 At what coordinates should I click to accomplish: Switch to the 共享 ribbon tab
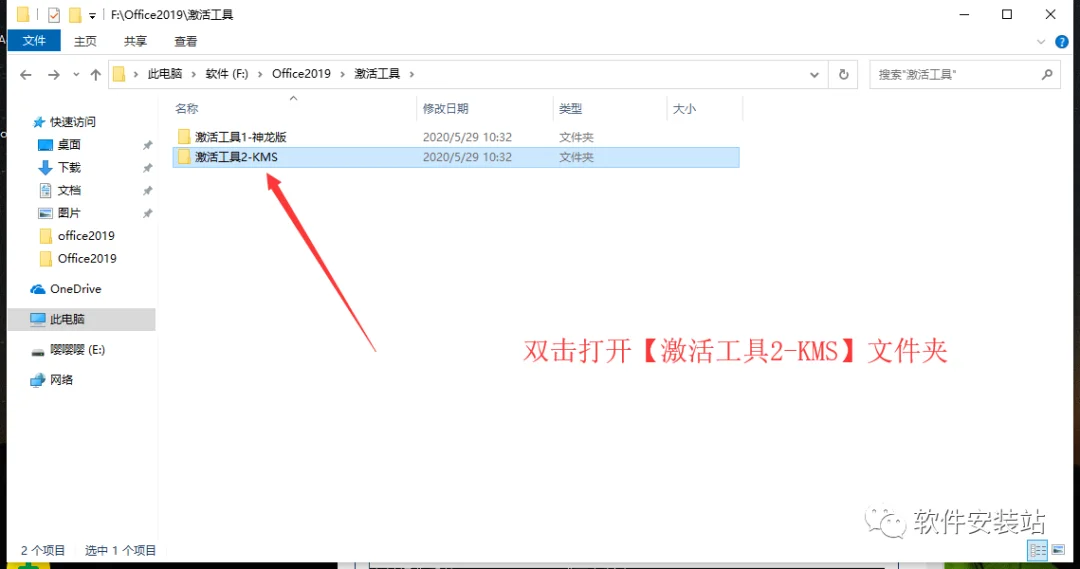[135, 41]
